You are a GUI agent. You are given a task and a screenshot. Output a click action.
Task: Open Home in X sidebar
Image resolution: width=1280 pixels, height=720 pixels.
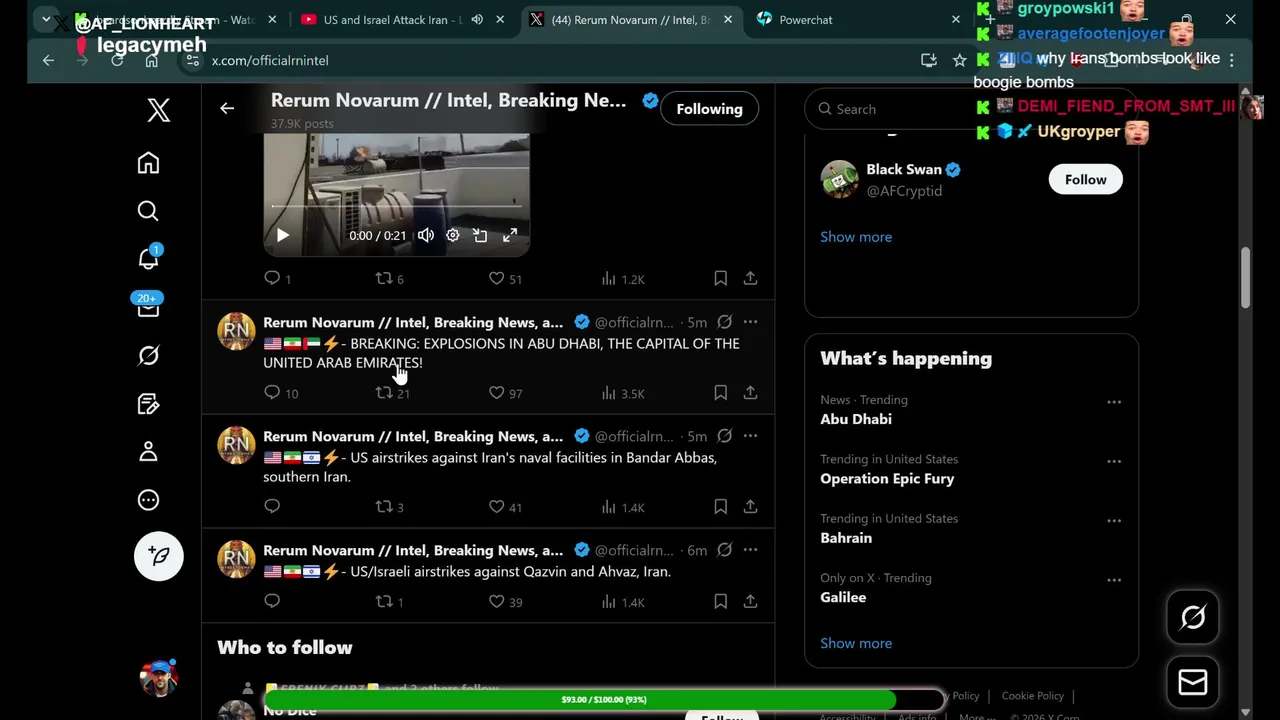coord(148,163)
